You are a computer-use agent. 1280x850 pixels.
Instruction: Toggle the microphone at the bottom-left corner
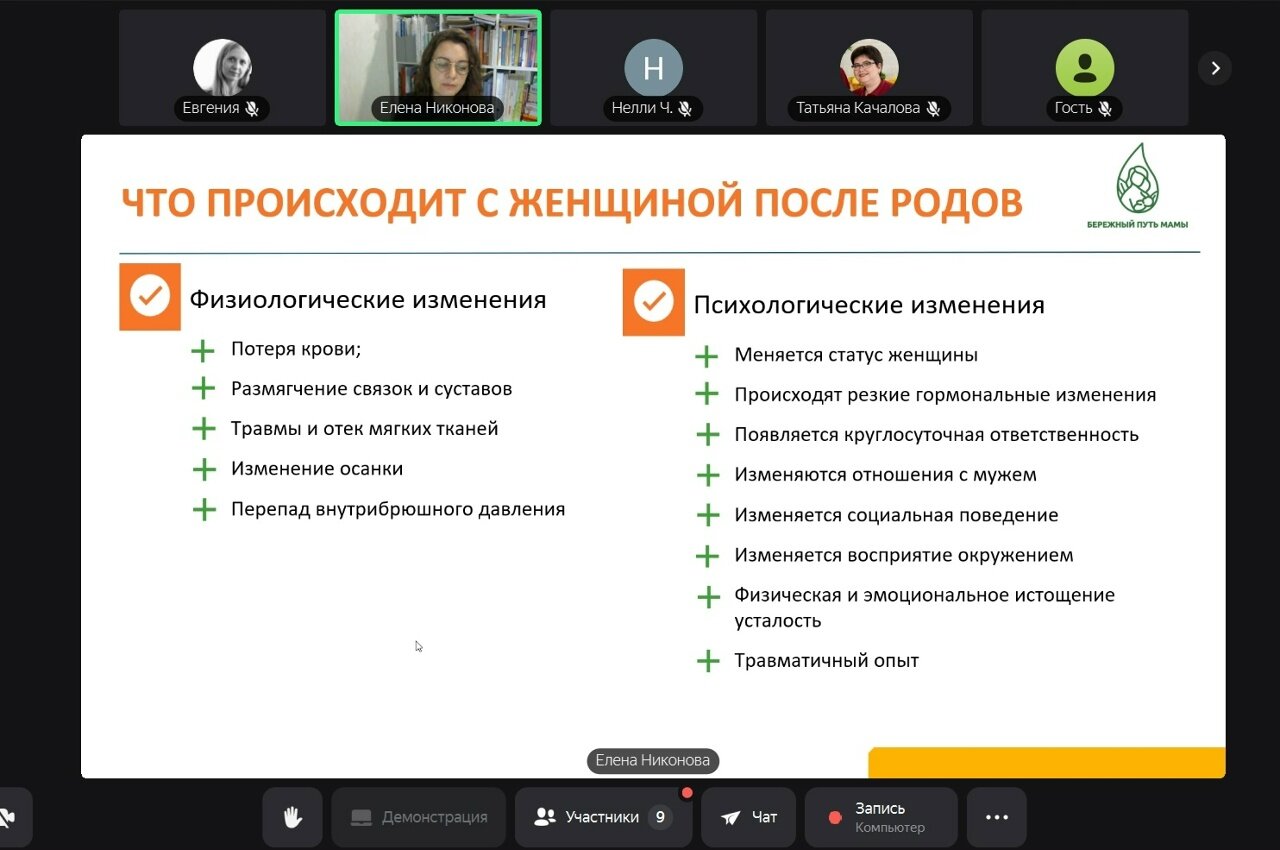pyautogui.click(x=8, y=817)
